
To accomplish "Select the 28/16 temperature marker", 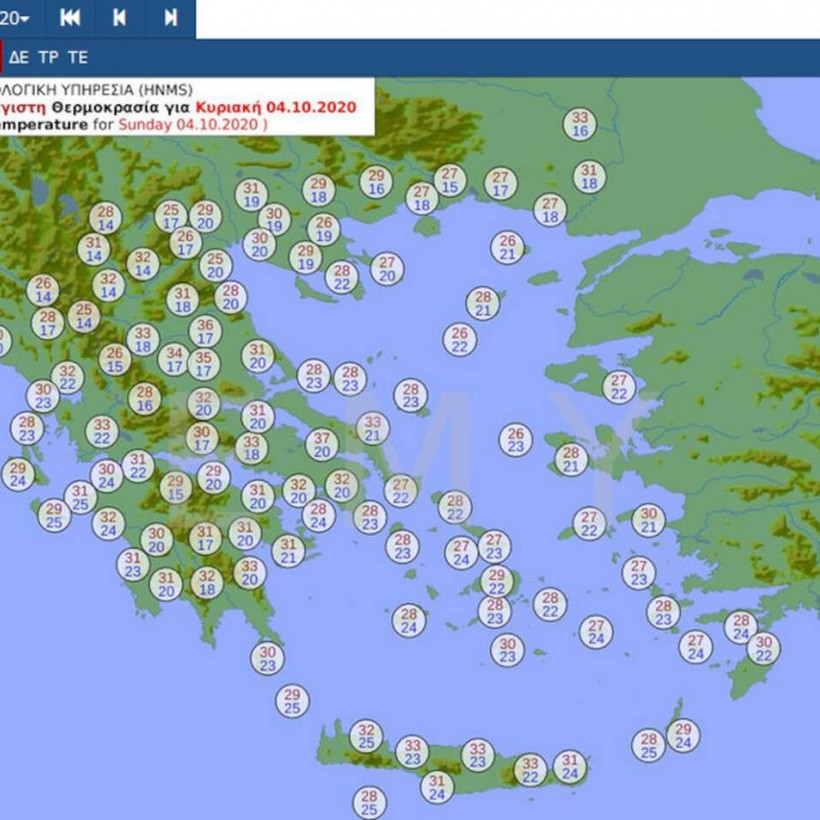I will 145,398.
